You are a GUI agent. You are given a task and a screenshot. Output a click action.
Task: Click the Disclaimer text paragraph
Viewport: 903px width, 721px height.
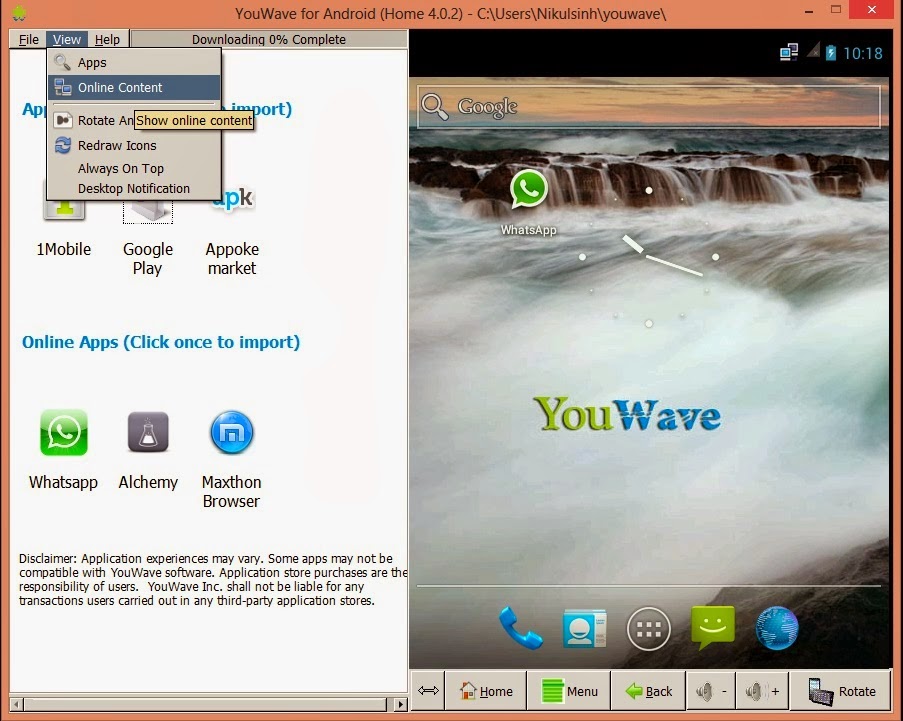[x=213, y=579]
